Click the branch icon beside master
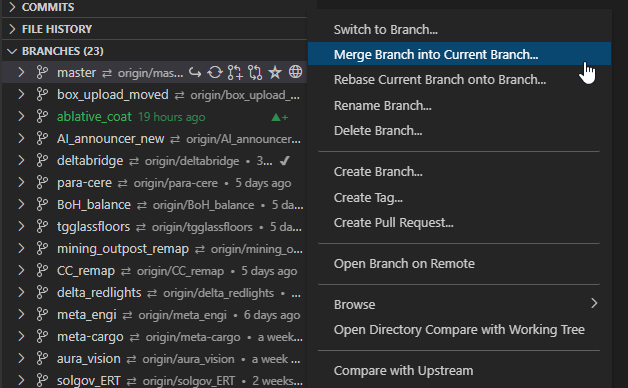Viewport: 628px width, 388px height. point(42,72)
